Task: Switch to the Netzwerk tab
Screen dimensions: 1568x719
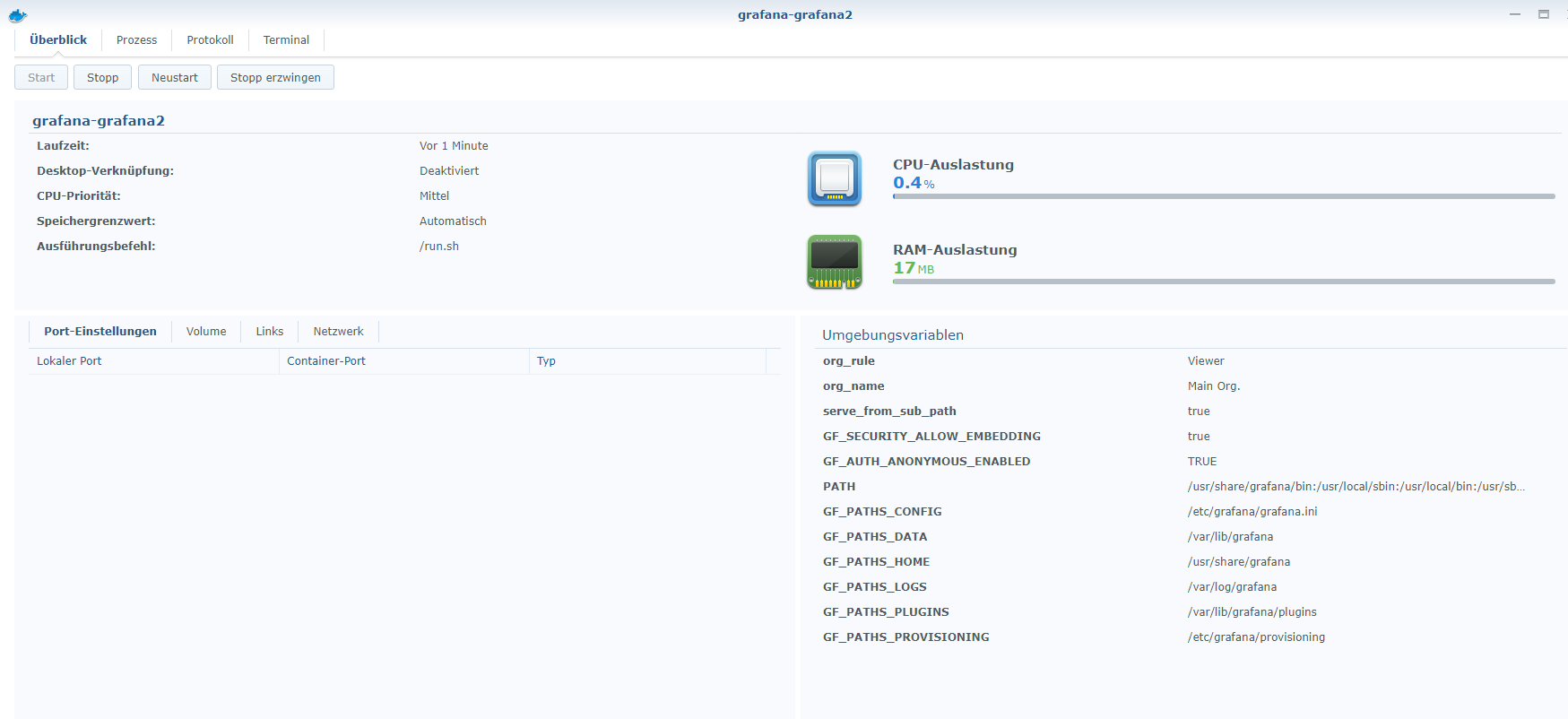Action: click(x=338, y=331)
